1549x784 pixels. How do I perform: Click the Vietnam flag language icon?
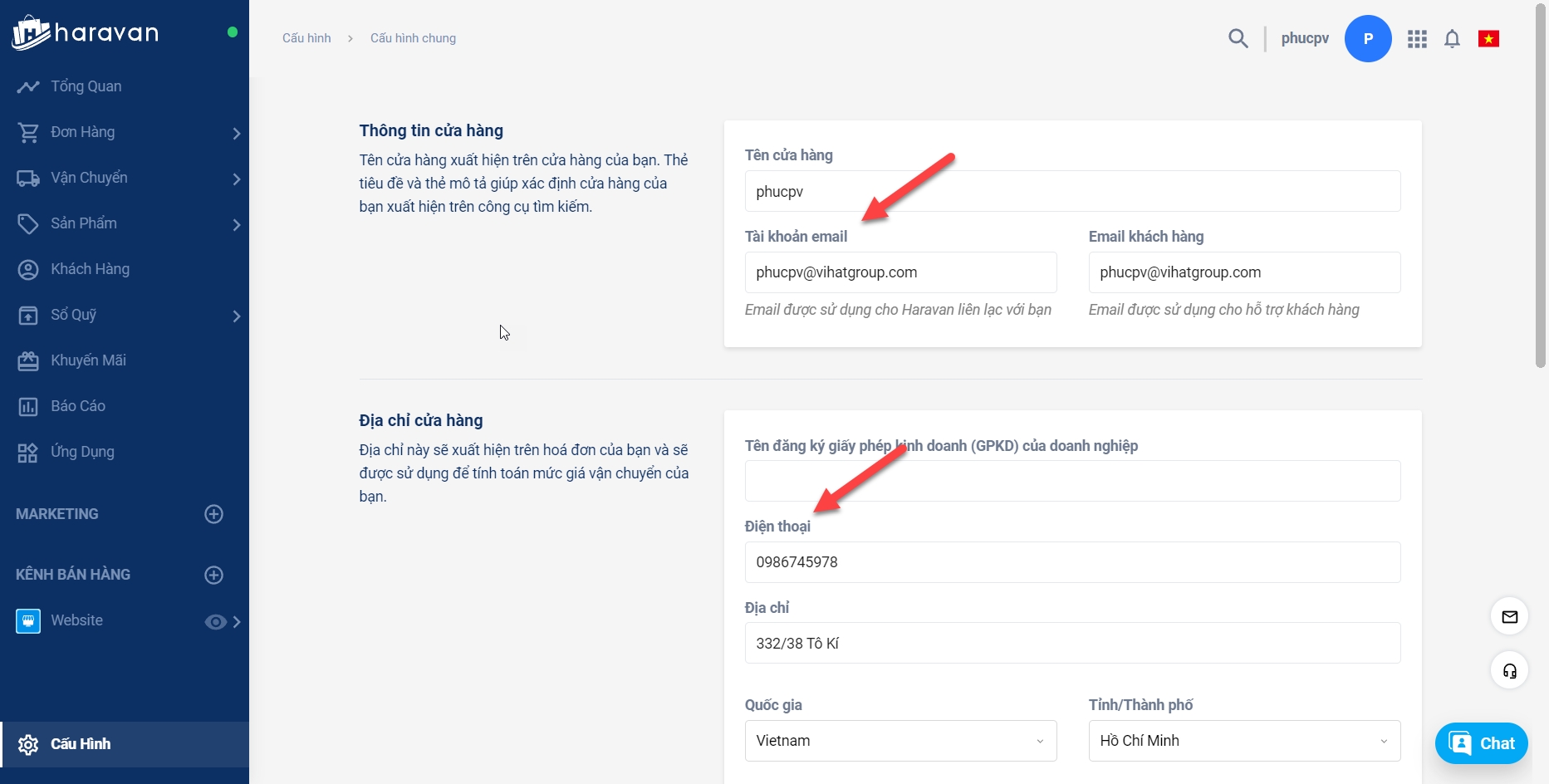[x=1488, y=39]
